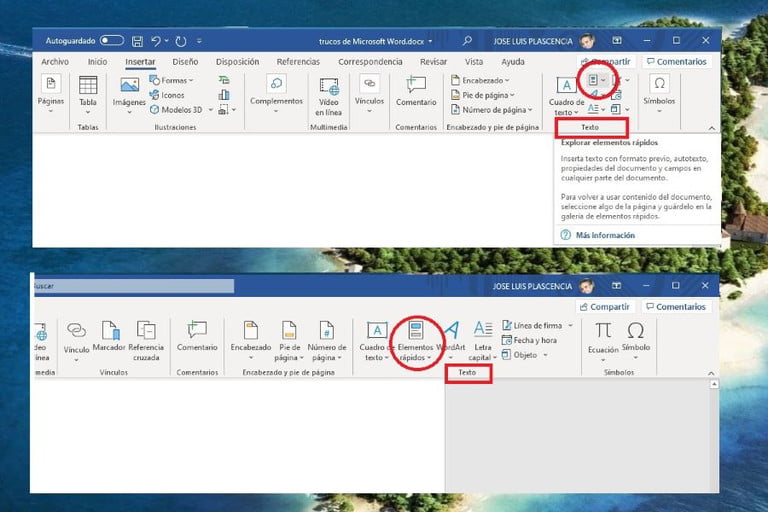768x512 pixels.
Task: Toggle the Autoguardado switch
Action: [111, 41]
